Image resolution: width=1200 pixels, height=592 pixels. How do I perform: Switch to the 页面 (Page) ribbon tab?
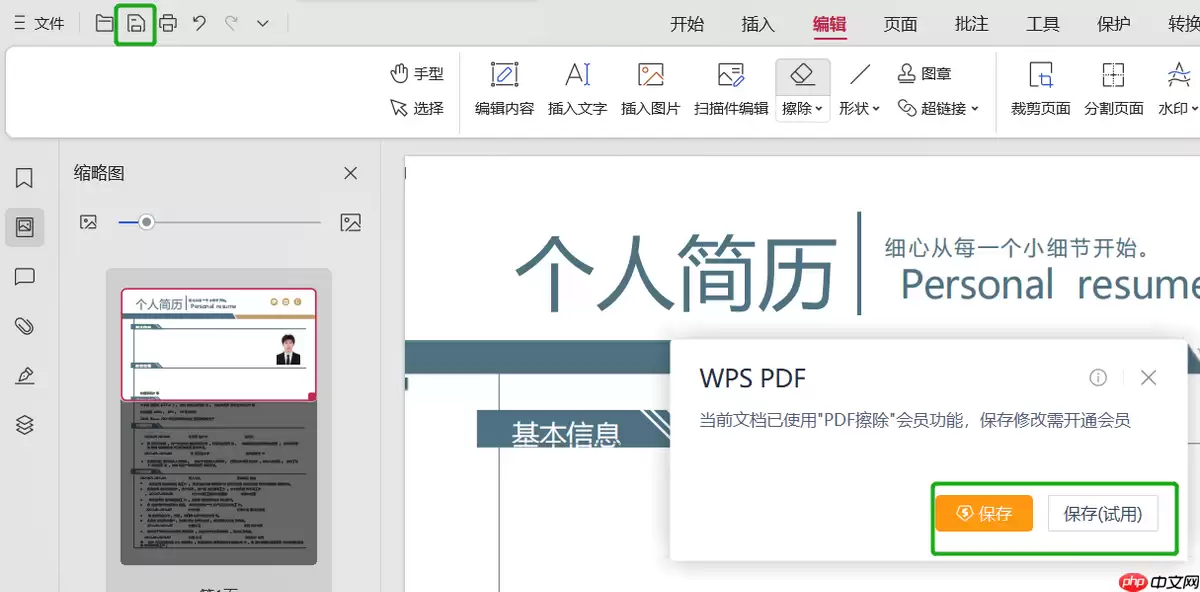[899, 23]
